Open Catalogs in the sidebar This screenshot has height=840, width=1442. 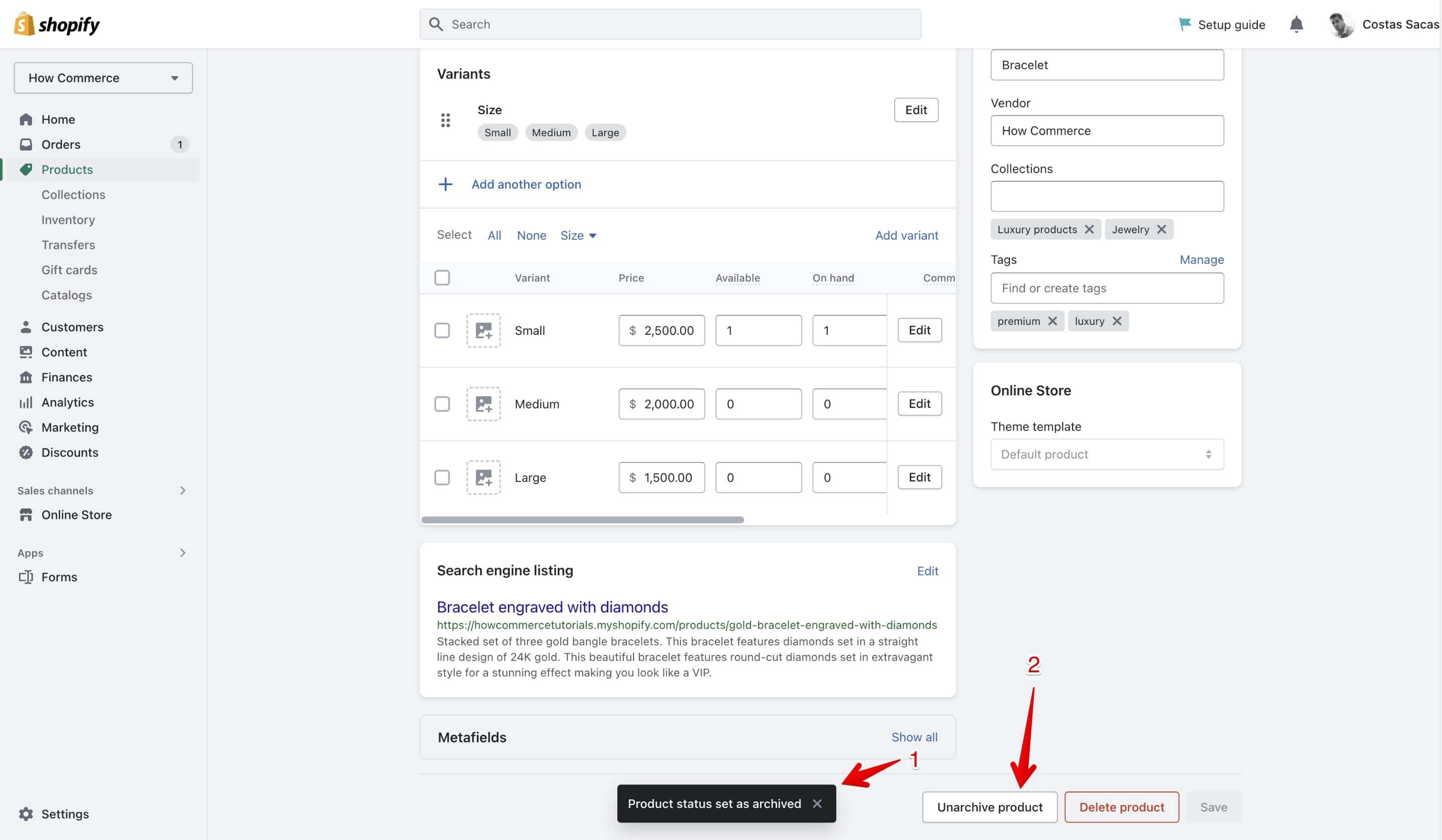[67, 295]
